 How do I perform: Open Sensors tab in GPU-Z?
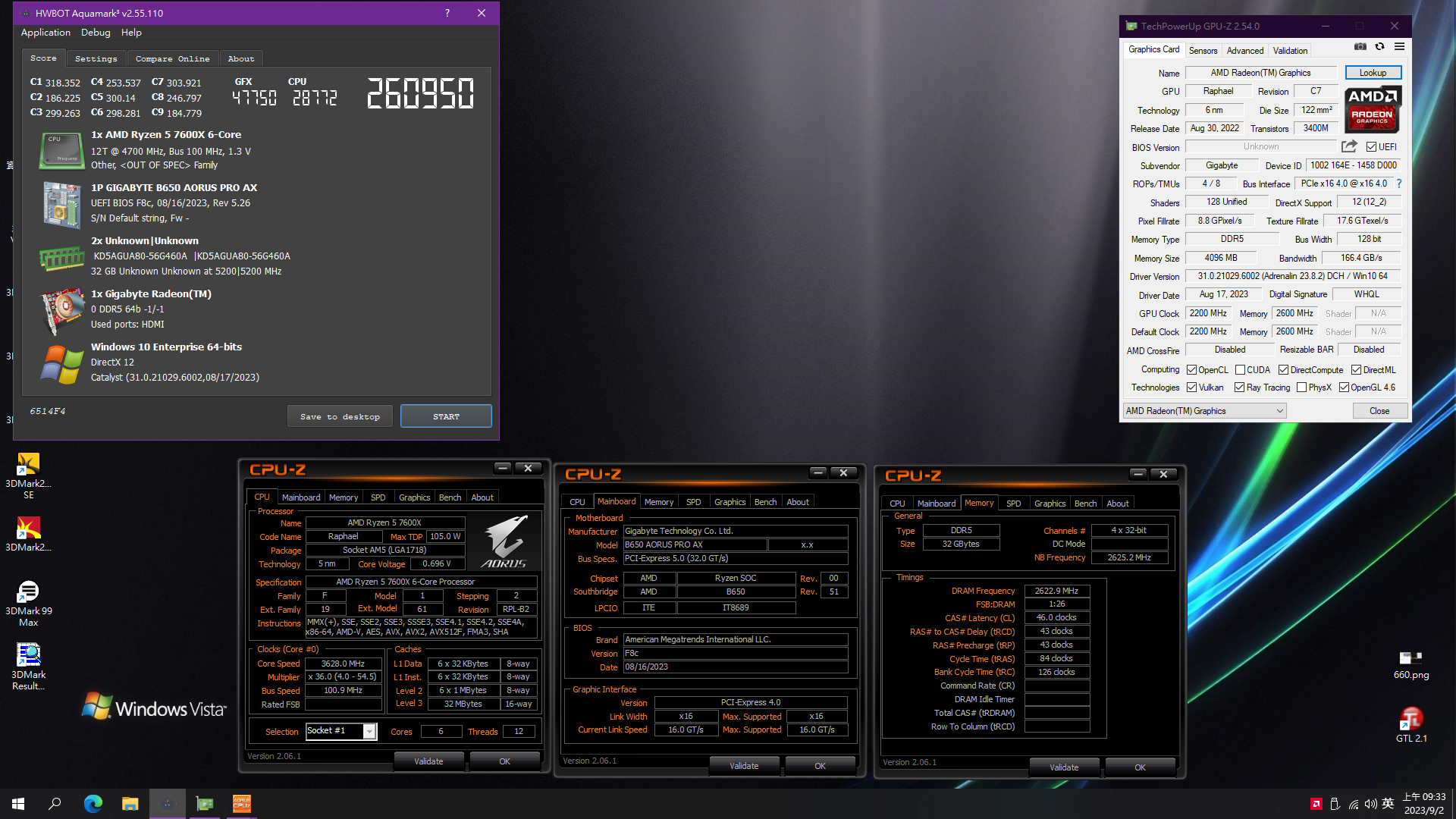pos(1203,51)
